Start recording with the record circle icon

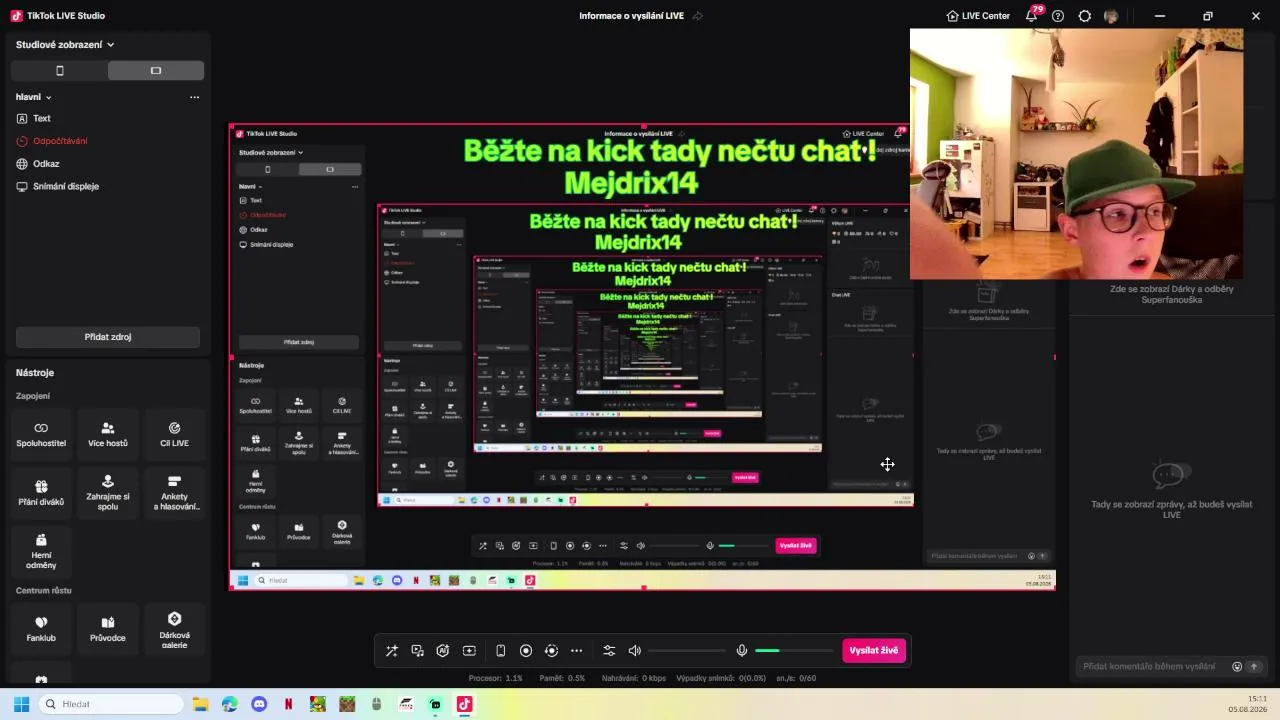pyautogui.click(x=526, y=651)
